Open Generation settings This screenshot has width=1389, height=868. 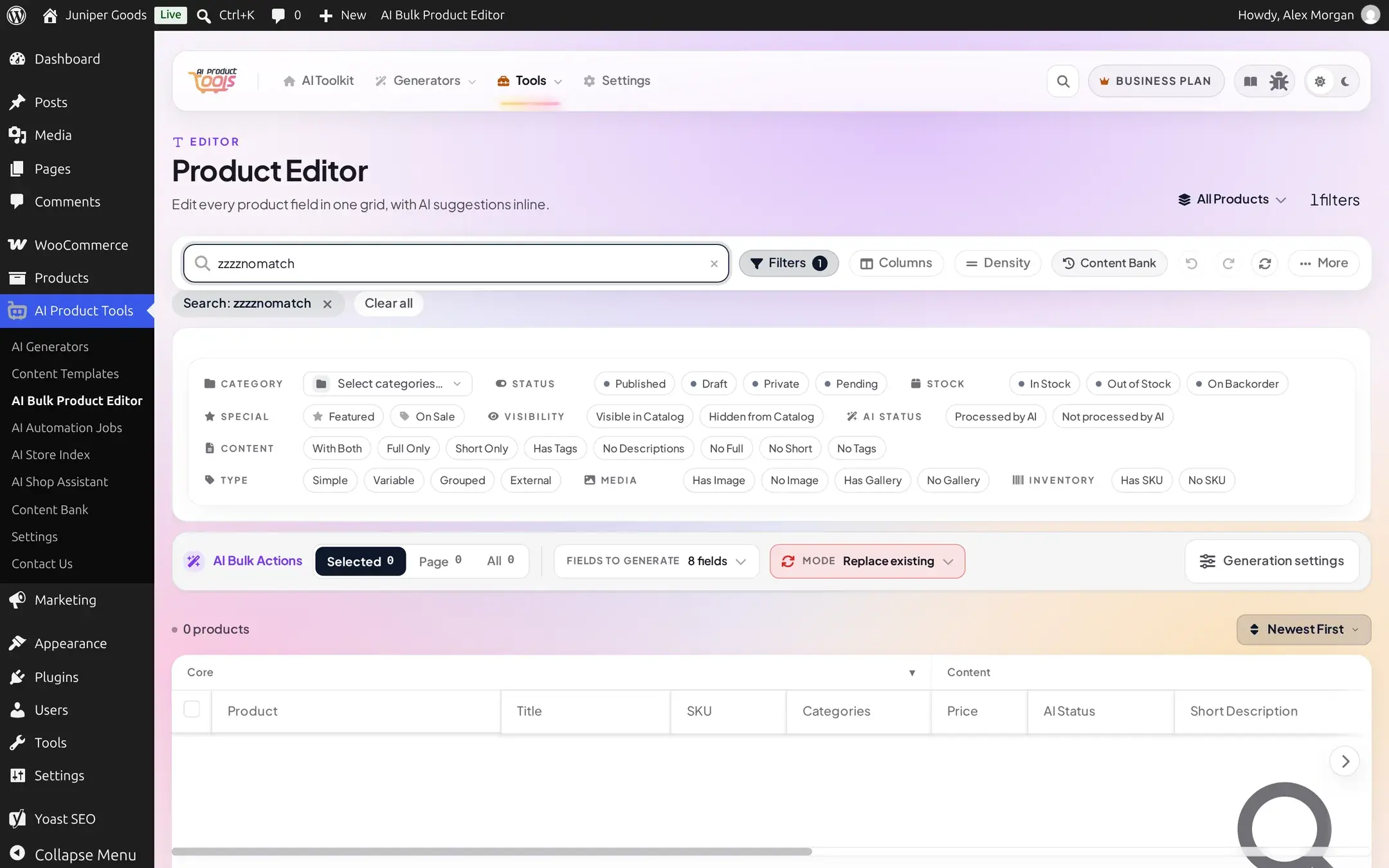1272,561
